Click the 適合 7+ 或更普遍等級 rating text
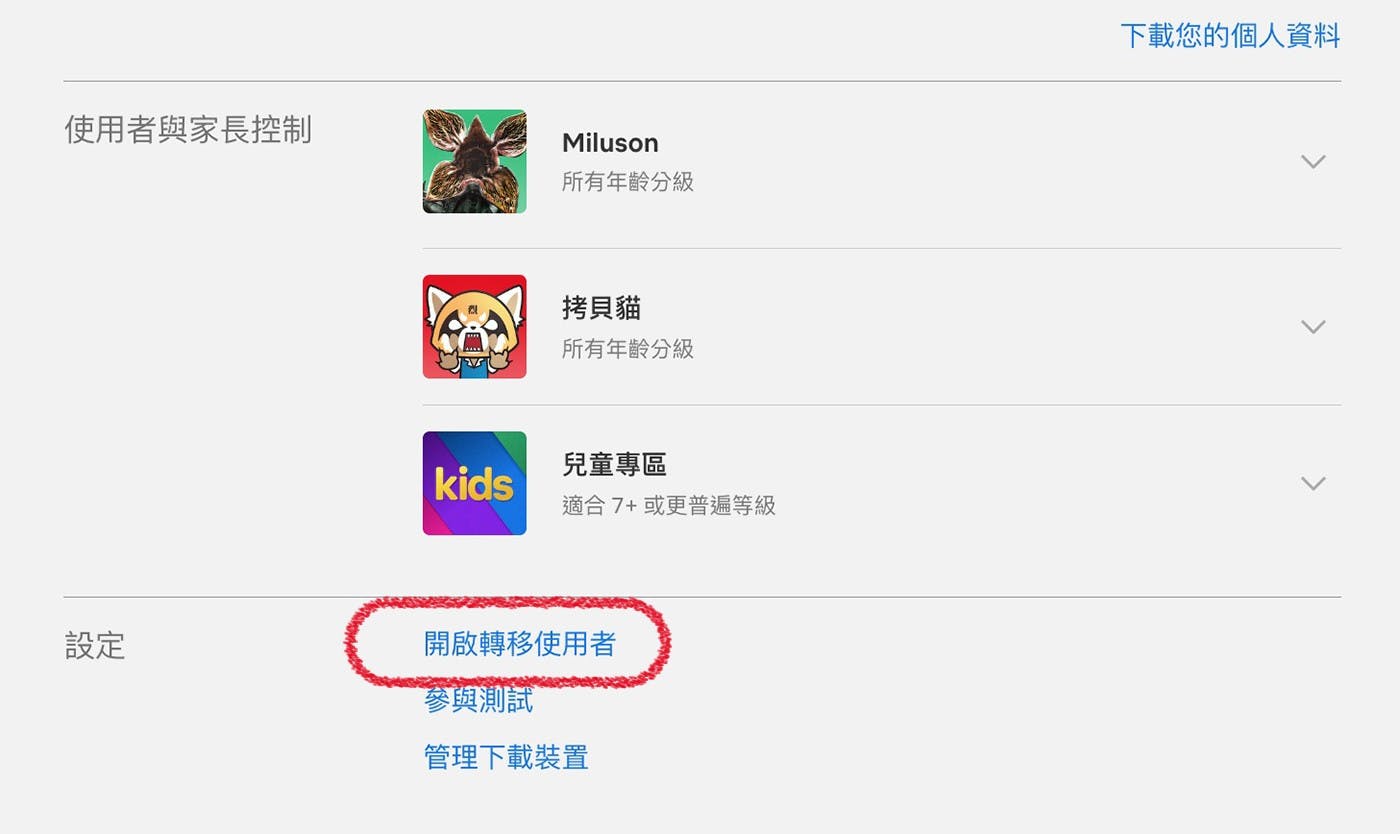This screenshot has width=1400, height=834. click(669, 505)
